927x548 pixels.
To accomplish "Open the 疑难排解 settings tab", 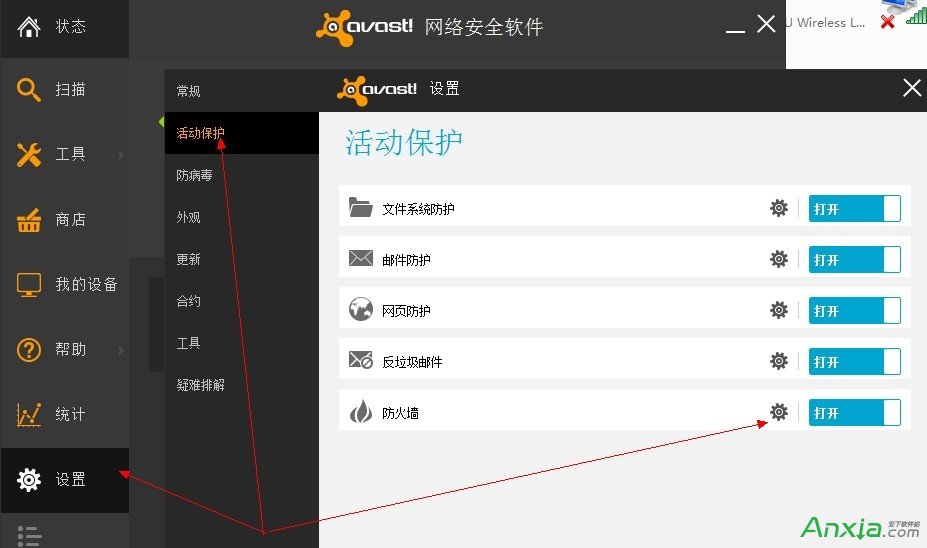I will 241,385.
